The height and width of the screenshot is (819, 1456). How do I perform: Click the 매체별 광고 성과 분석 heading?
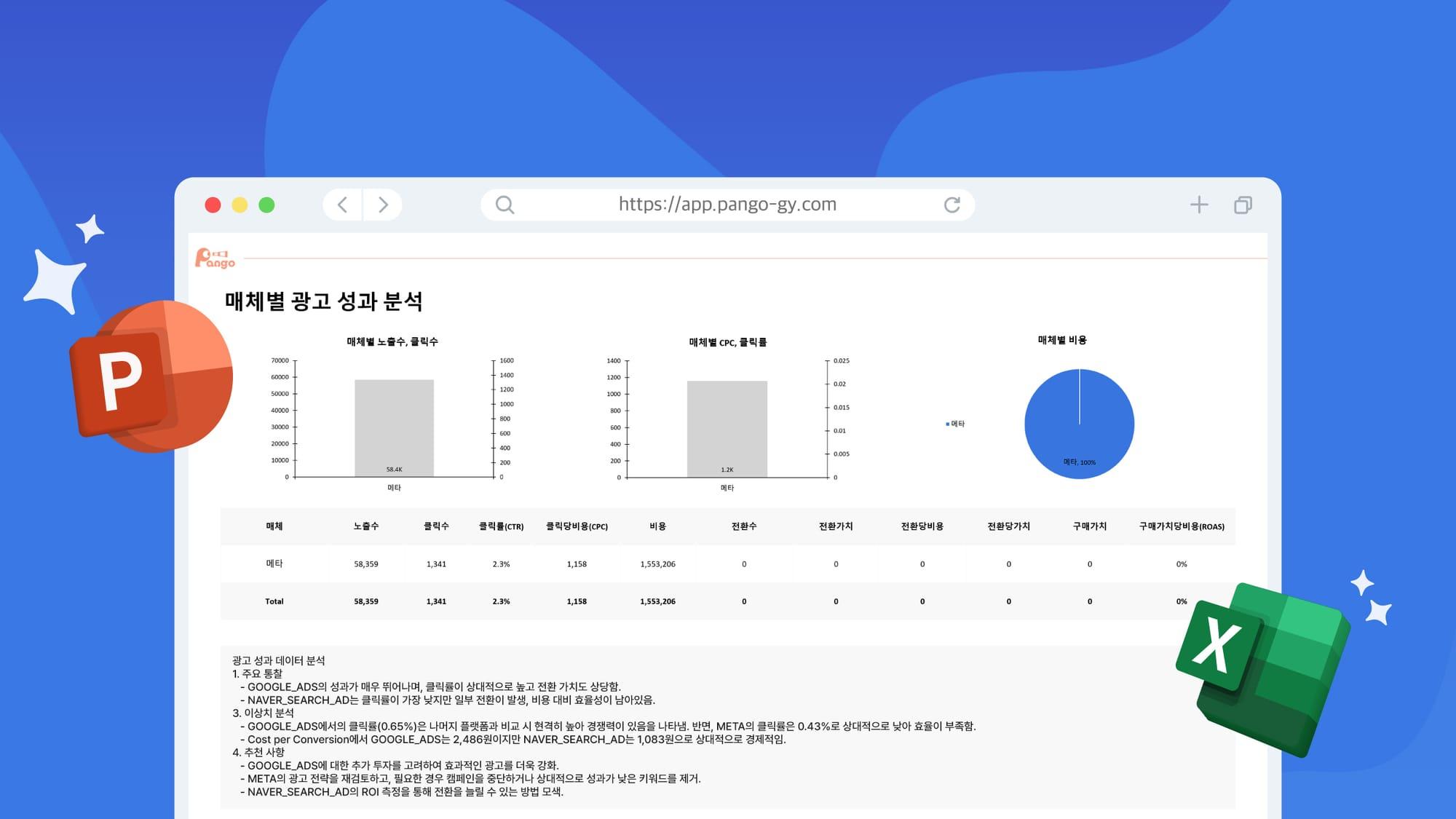coord(323,301)
